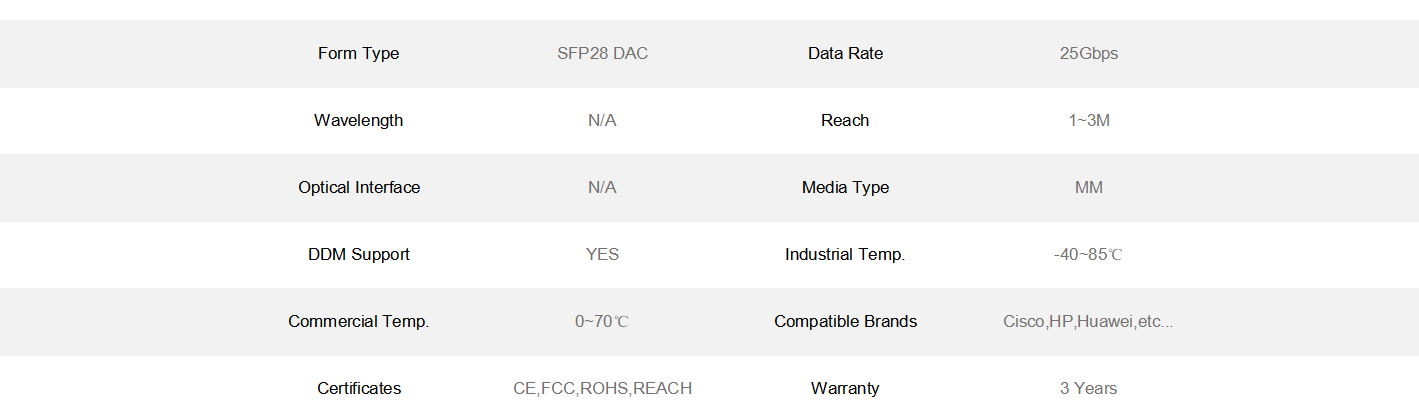Click the Compatible Brands label

845,322
